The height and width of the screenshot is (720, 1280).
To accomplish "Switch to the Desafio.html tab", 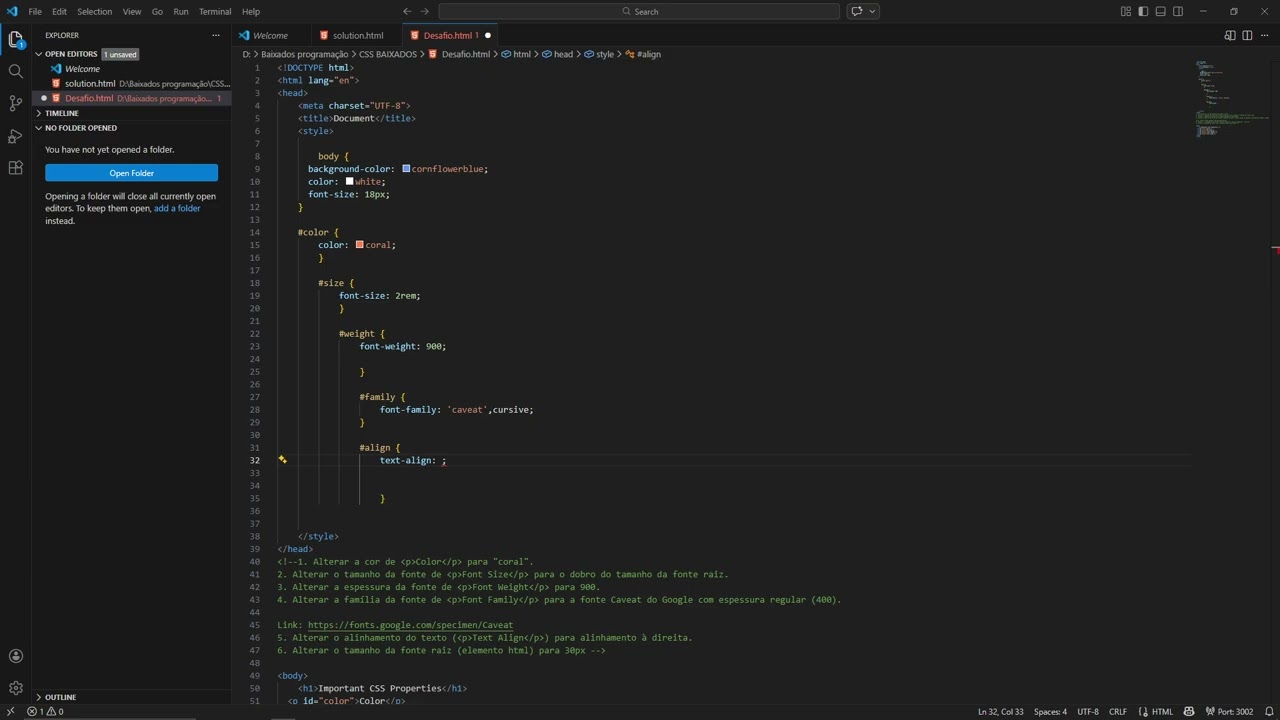I will [448, 35].
